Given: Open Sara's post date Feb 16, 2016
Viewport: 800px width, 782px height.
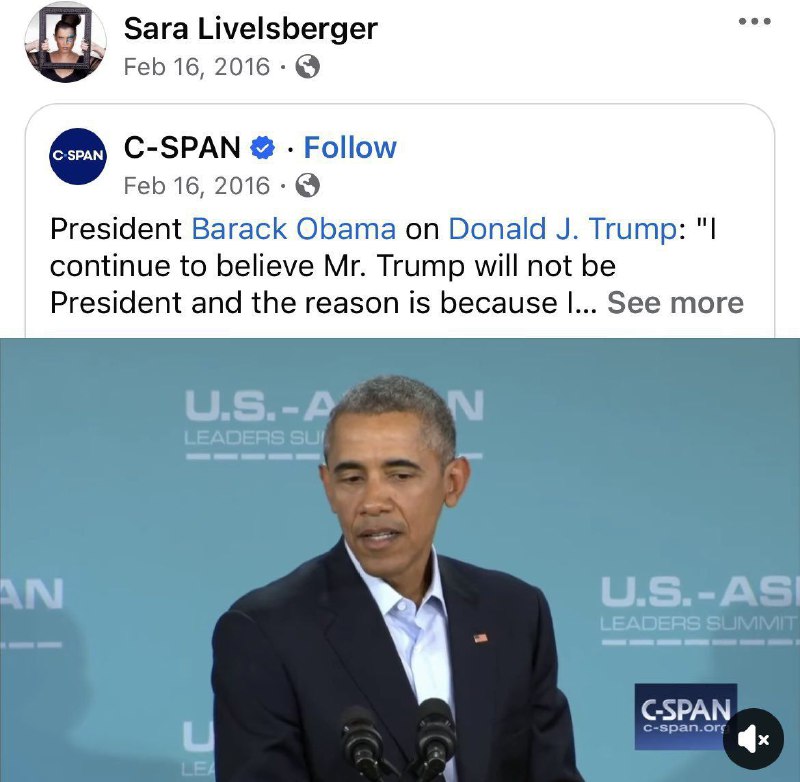Looking at the screenshot, I should 197,67.
